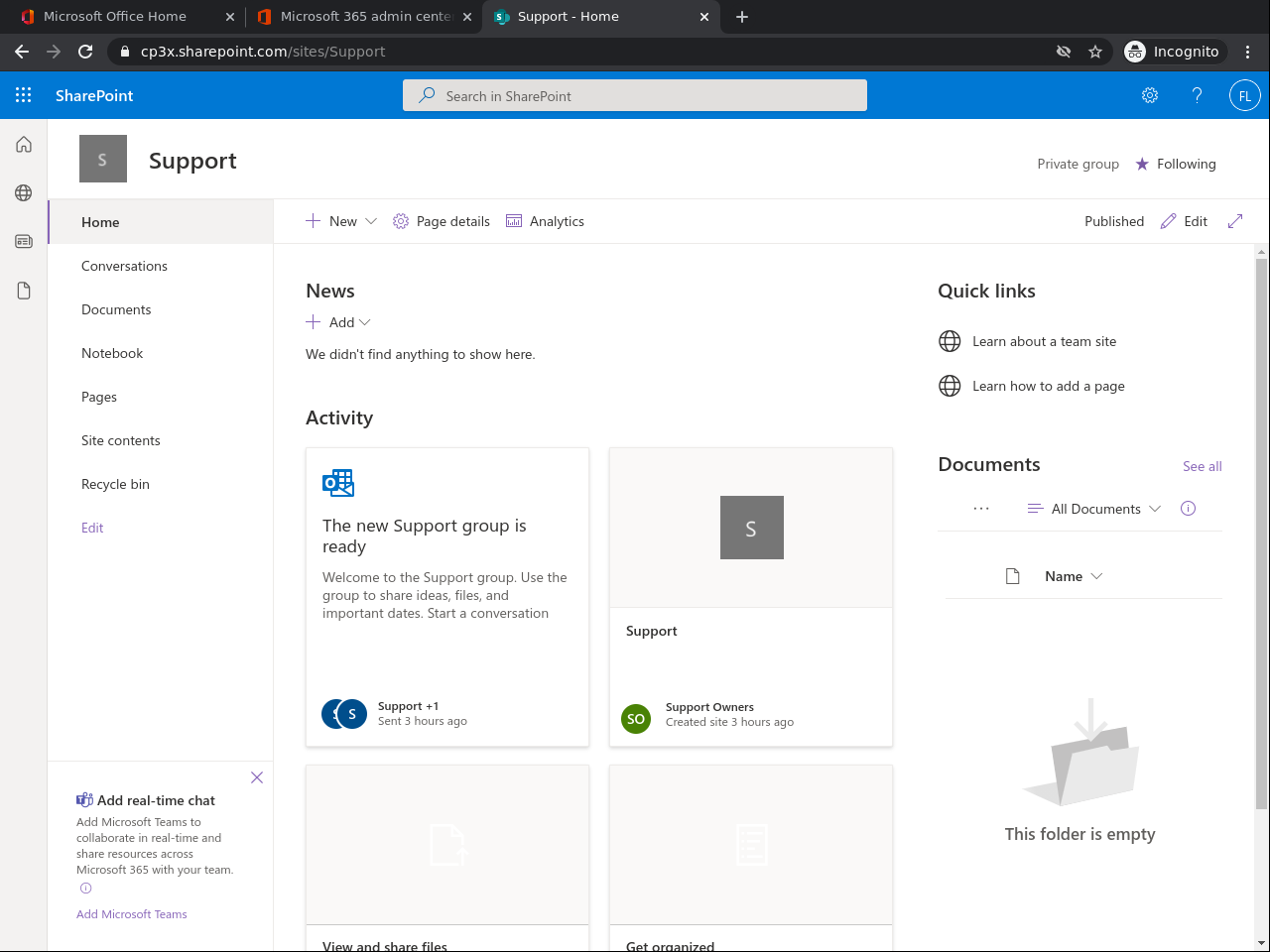Expand page to full screen mode
1270x952 pixels.
click(1235, 221)
